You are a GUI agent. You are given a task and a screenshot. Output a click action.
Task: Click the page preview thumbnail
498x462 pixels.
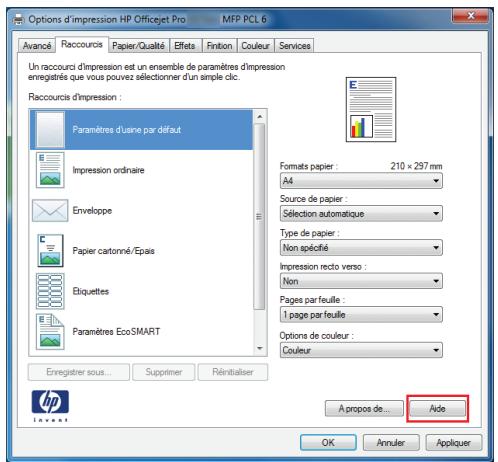tap(371, 109)
